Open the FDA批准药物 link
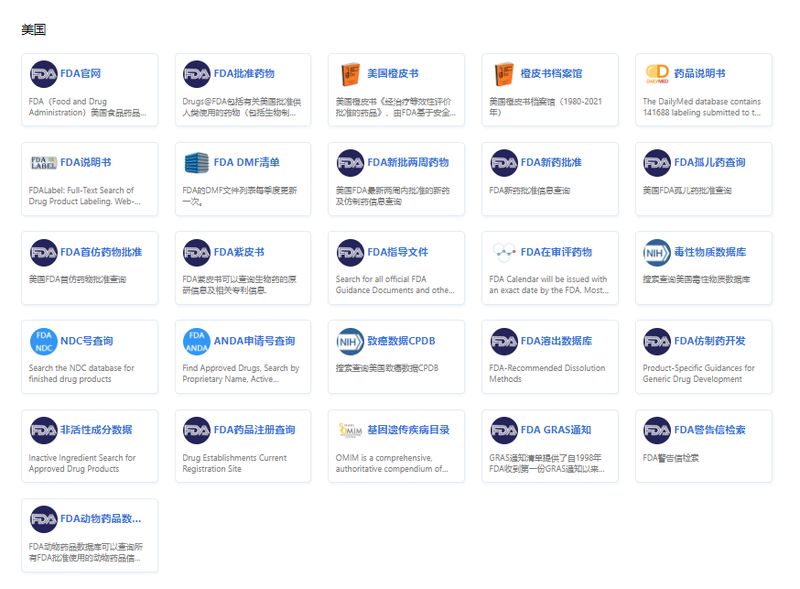The width and height of the screenshot is (800, 589). 244,73
